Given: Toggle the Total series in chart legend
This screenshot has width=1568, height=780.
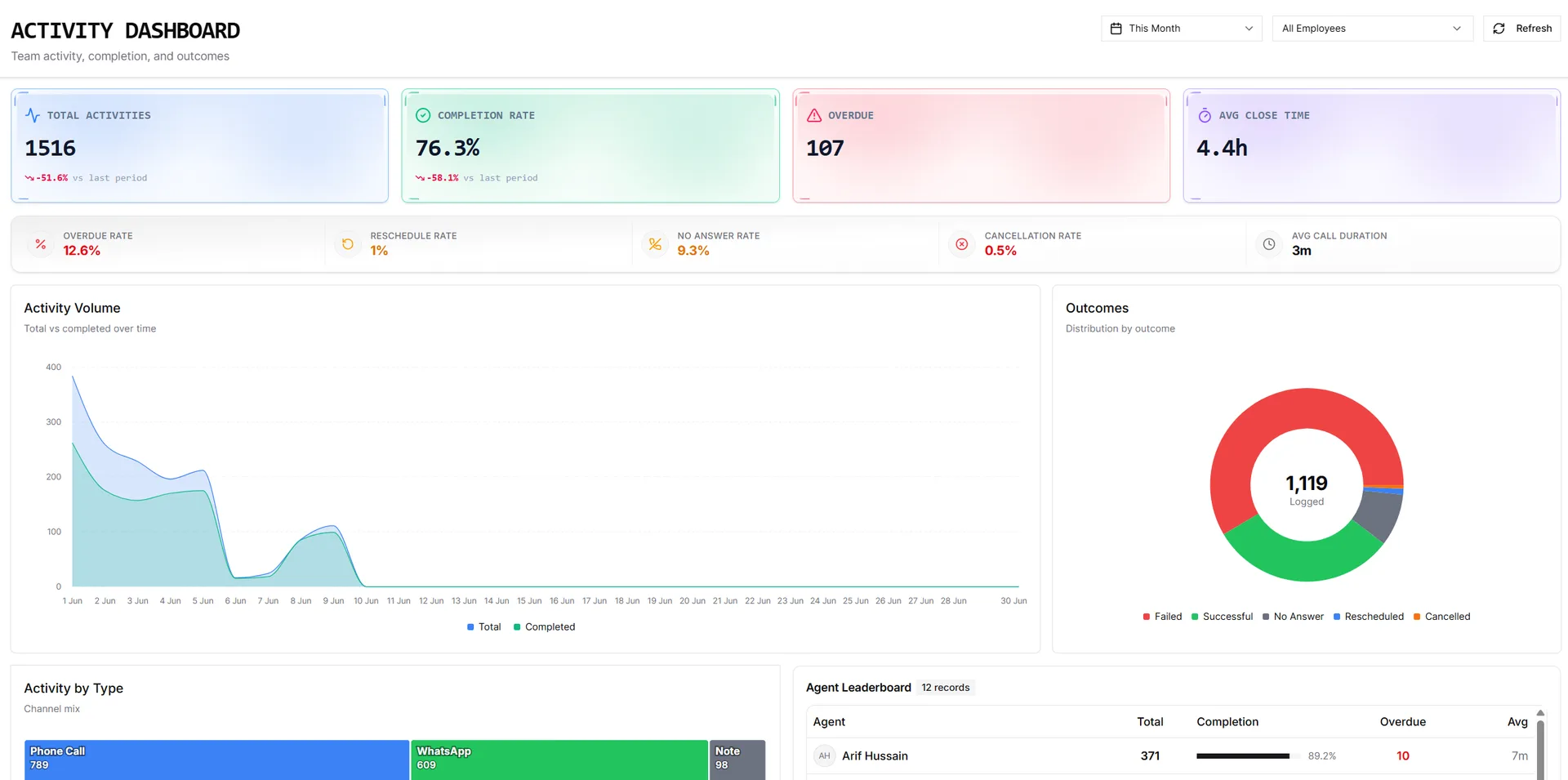Looking at the screenshot, I should (483, 627).
